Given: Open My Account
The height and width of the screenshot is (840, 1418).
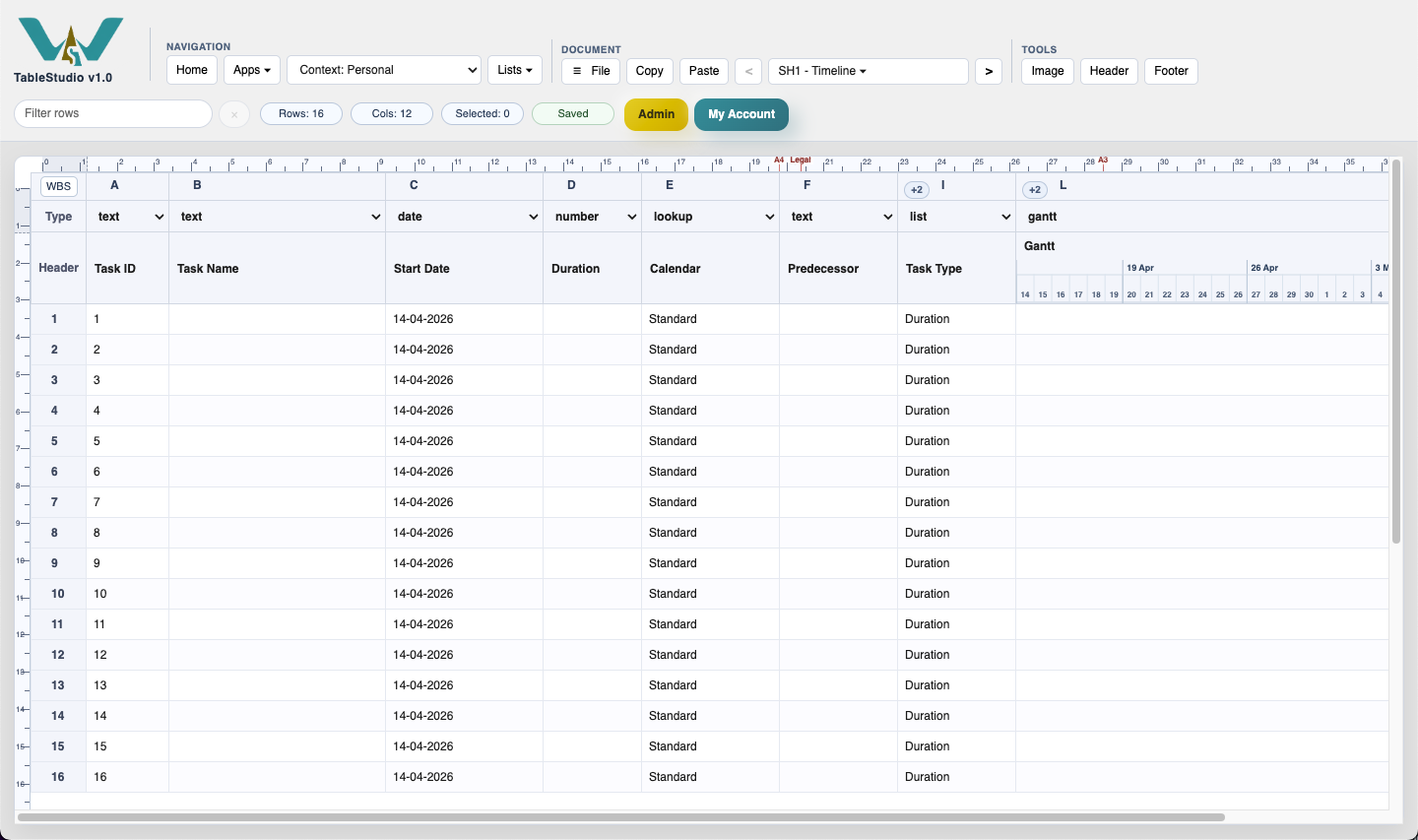Looking at the screenshot, I should pyautogui.click(x=741, y=114).
